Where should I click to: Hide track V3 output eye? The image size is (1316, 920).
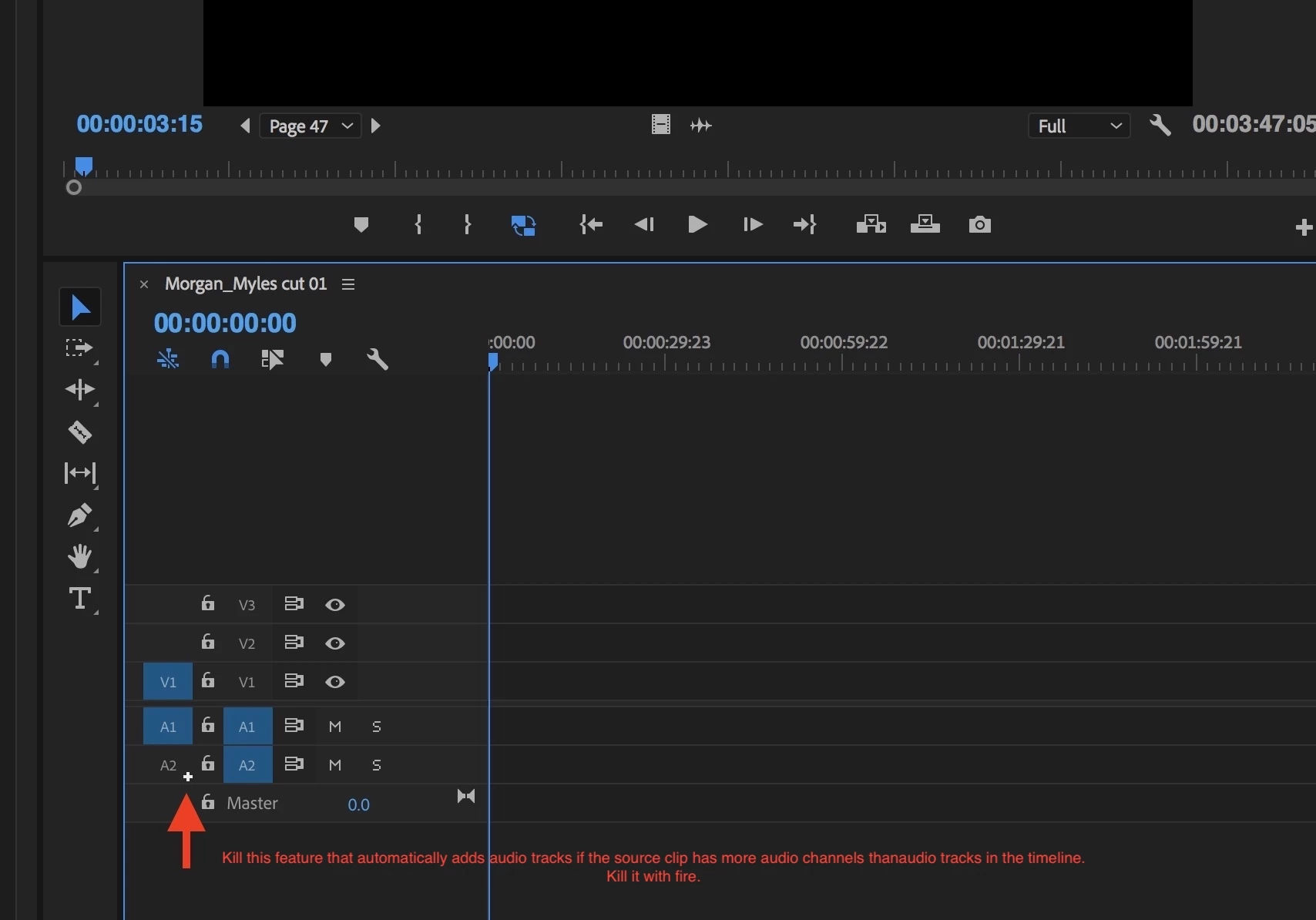point(335,605)
